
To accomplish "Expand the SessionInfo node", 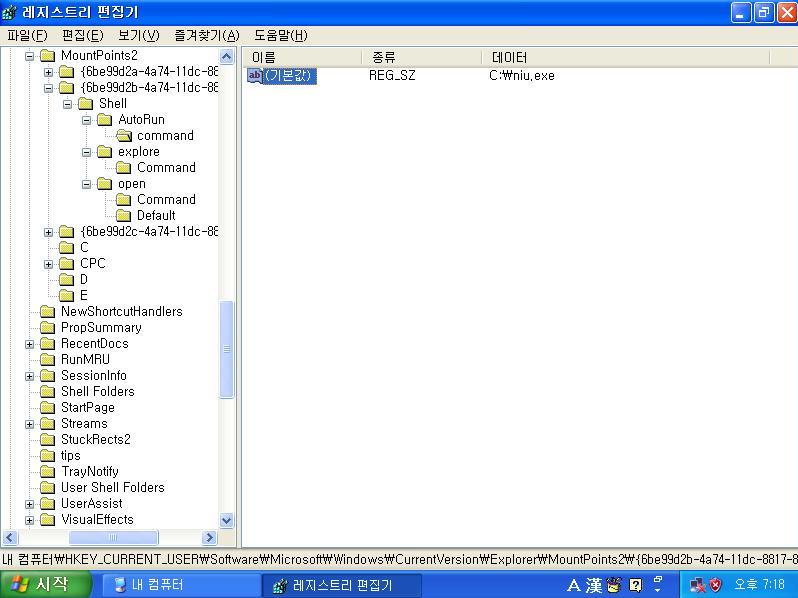I will [x=30, y=376].
